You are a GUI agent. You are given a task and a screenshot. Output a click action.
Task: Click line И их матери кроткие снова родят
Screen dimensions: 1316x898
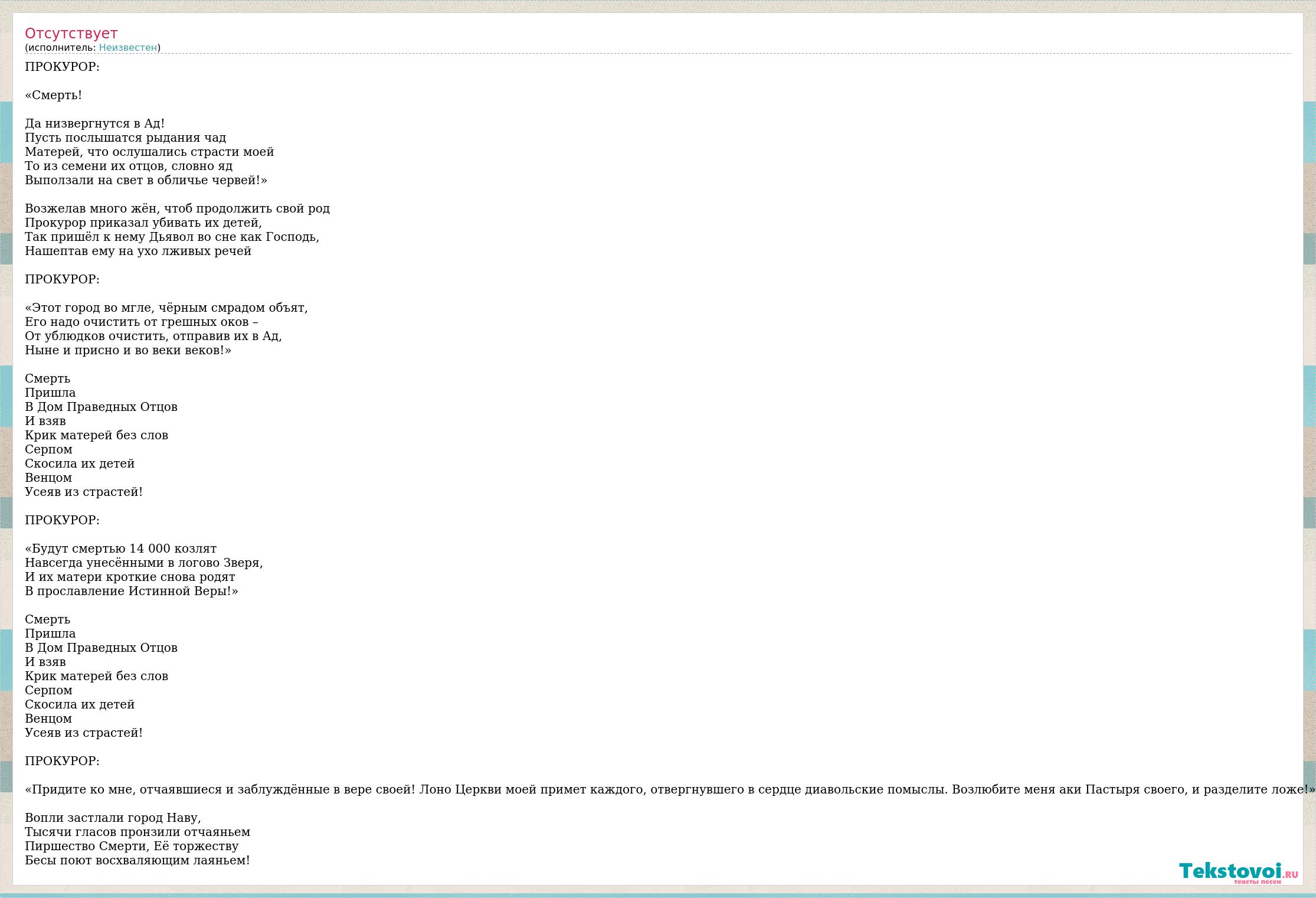[x=130, y=577]
